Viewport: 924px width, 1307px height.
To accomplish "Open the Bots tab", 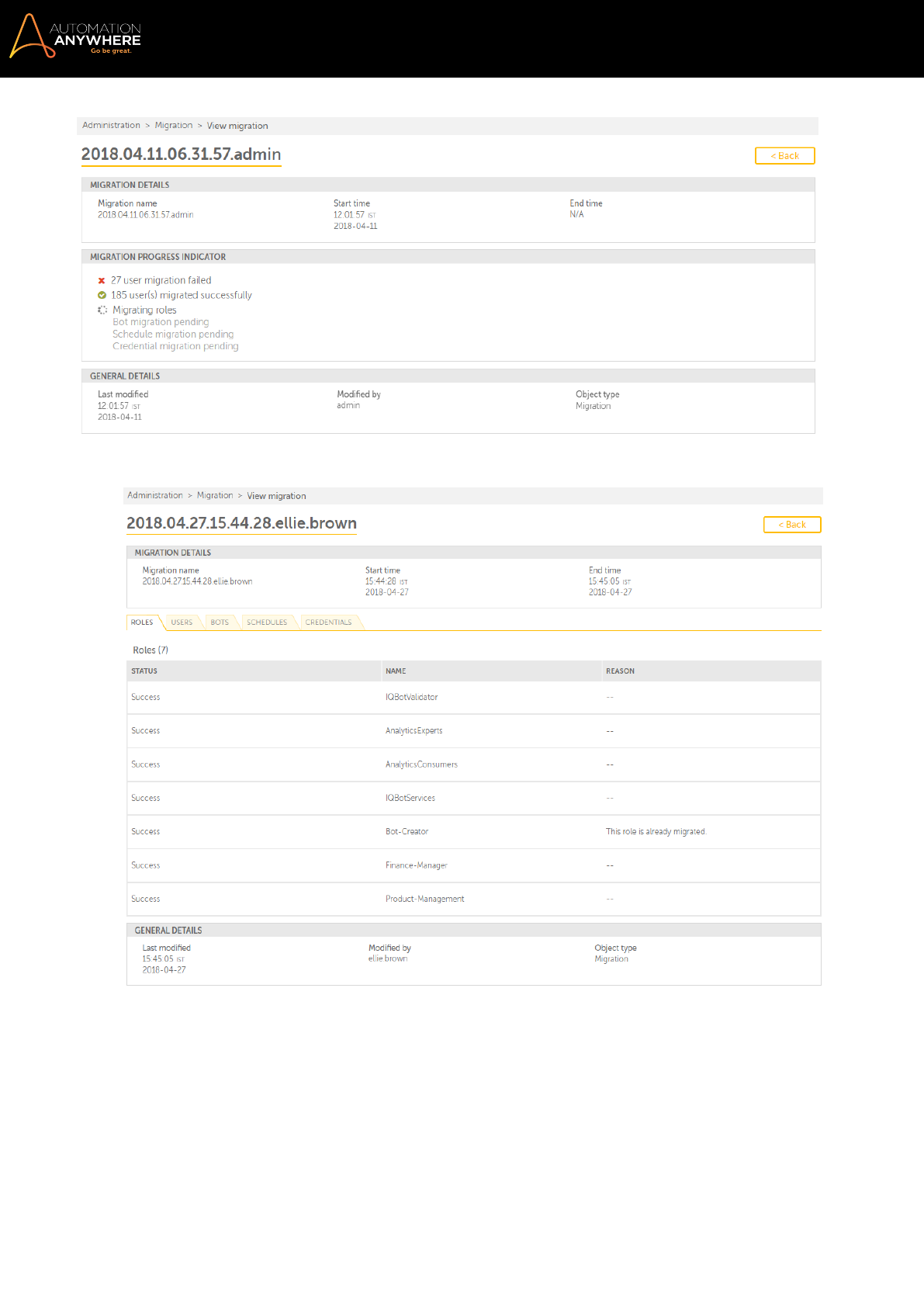I will 220,622.
